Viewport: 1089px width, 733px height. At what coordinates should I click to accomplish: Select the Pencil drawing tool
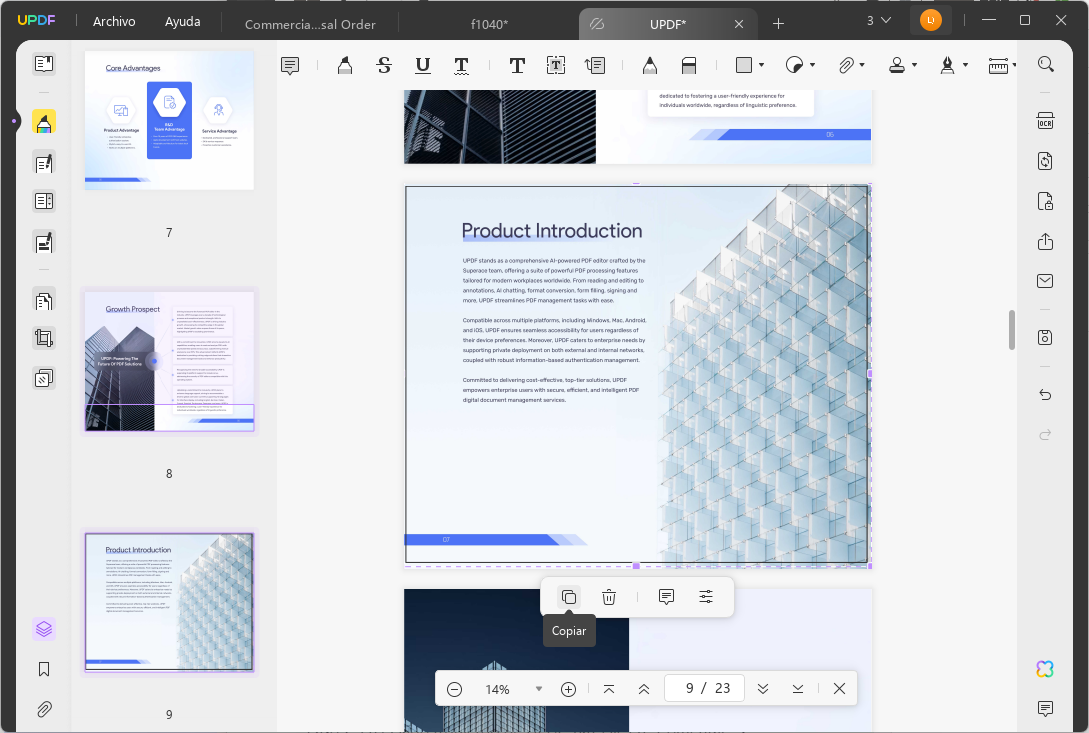coord(649,65)
